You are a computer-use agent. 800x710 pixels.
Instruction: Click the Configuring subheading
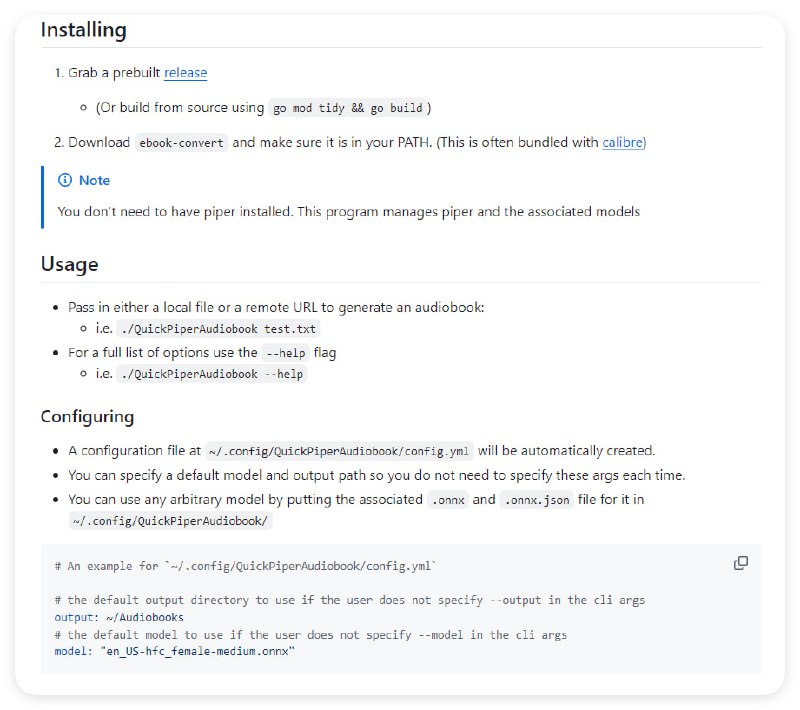[x=87, y=417]
